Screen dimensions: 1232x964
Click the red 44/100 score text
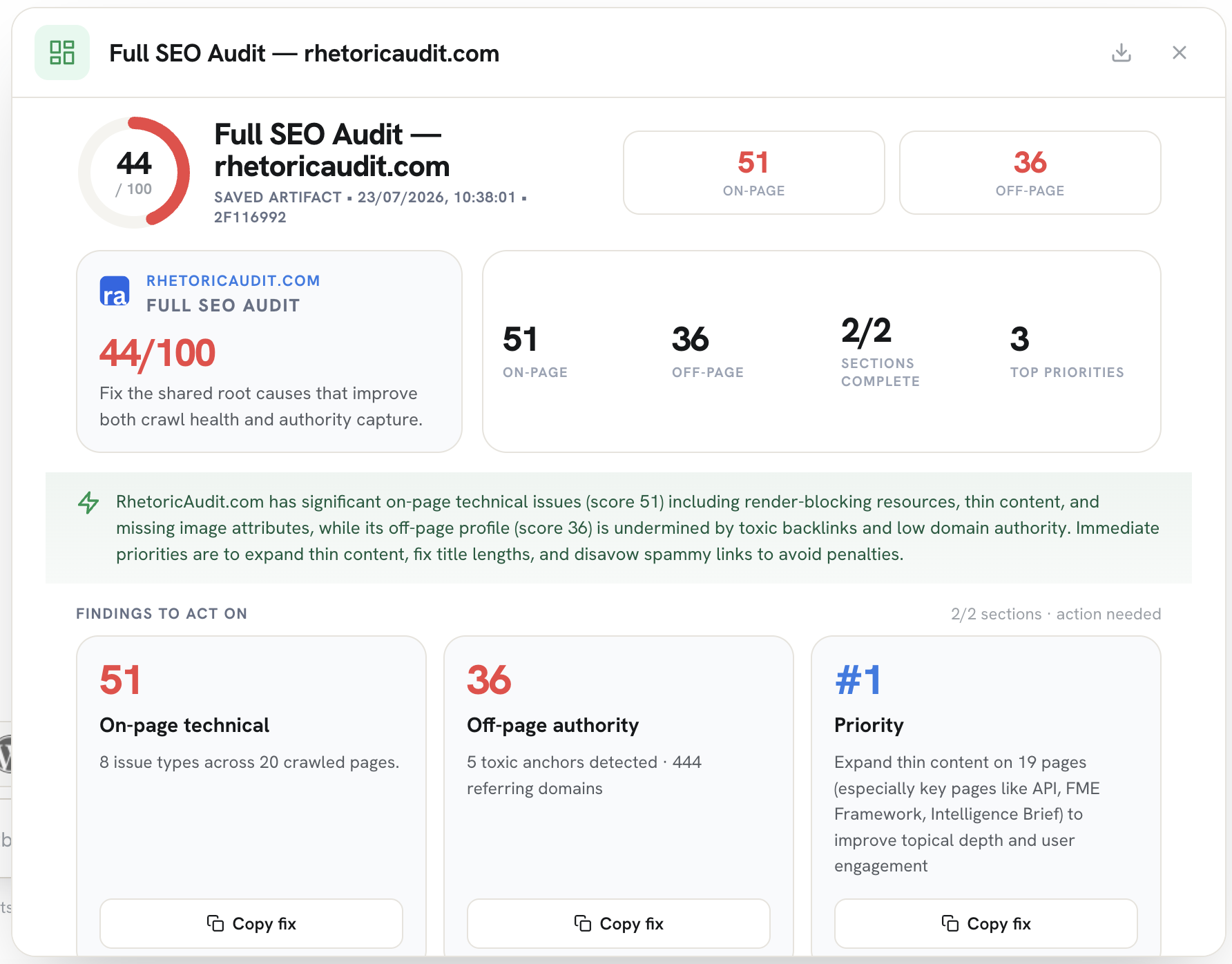[x=157, y=353]
